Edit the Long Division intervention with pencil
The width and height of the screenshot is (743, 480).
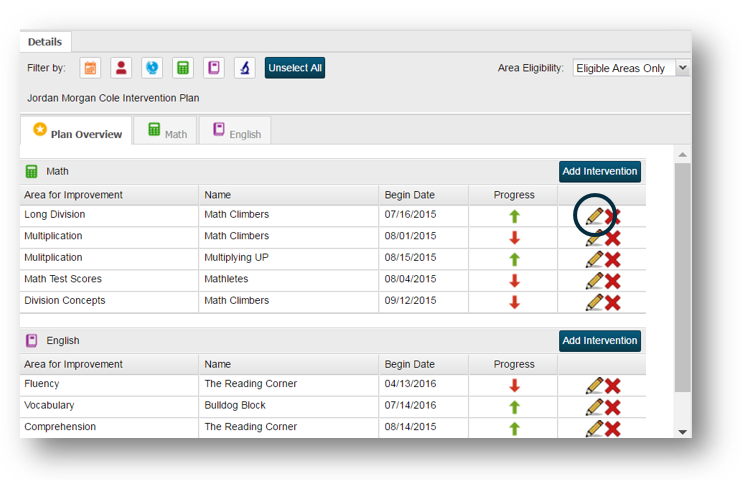[594, 216]
